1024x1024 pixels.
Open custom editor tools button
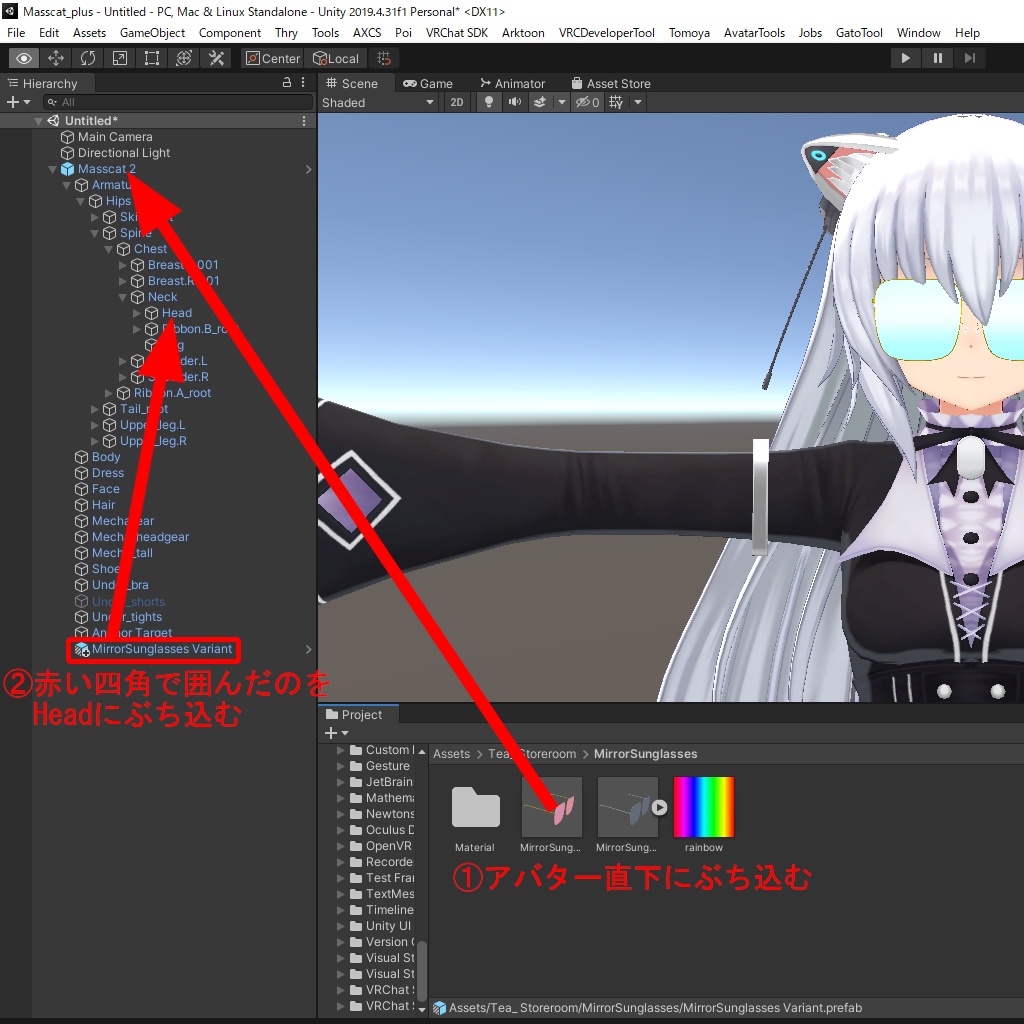point(216,58)
